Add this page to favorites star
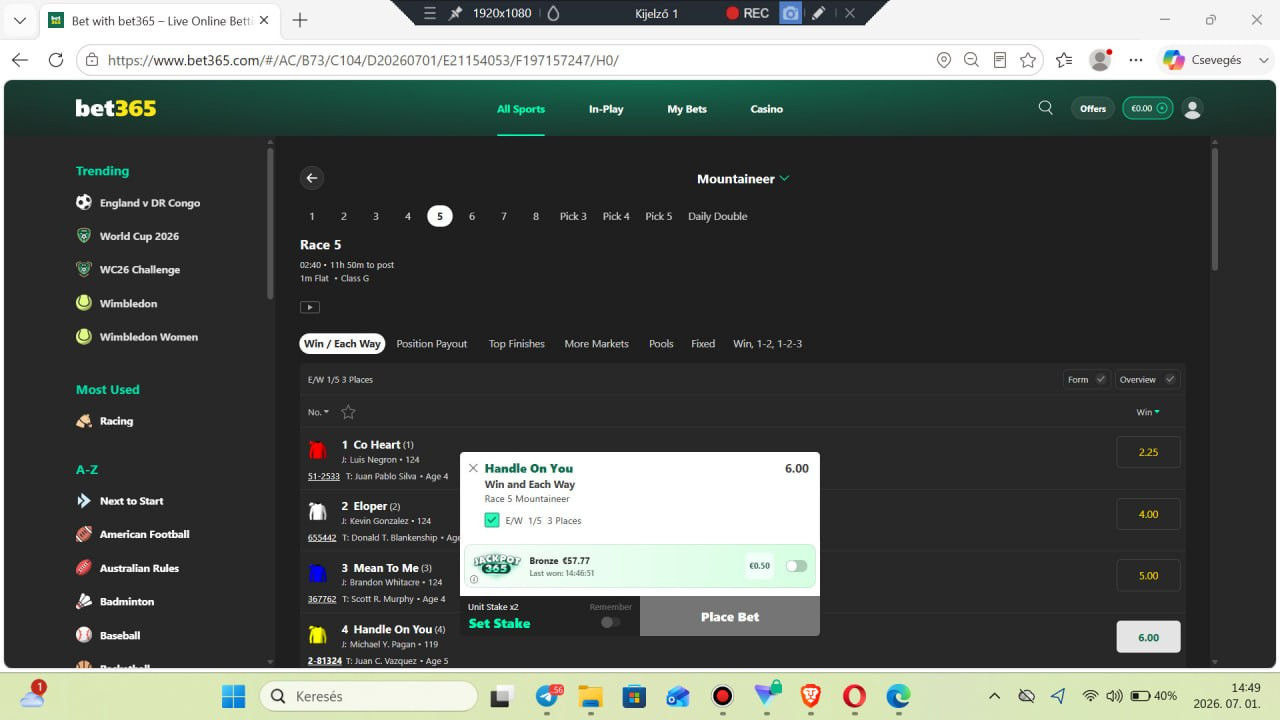The image size is (1280, 720). [1028, 60]
